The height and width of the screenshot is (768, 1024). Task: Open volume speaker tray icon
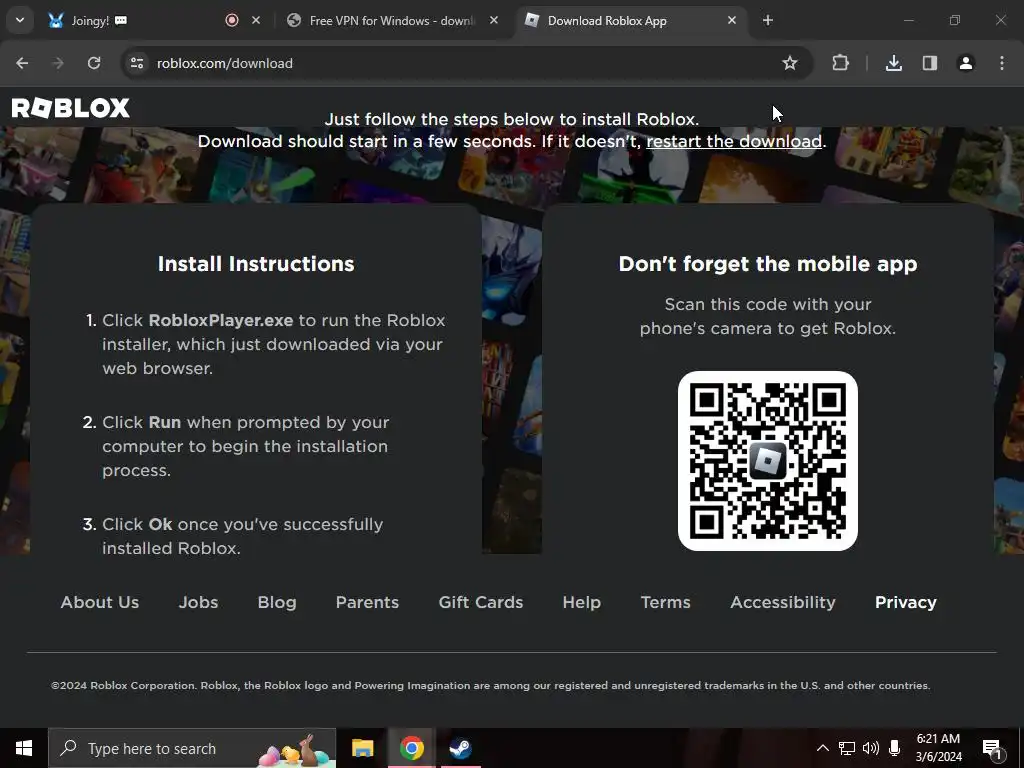pyautogui.click(x=871, y=748)
